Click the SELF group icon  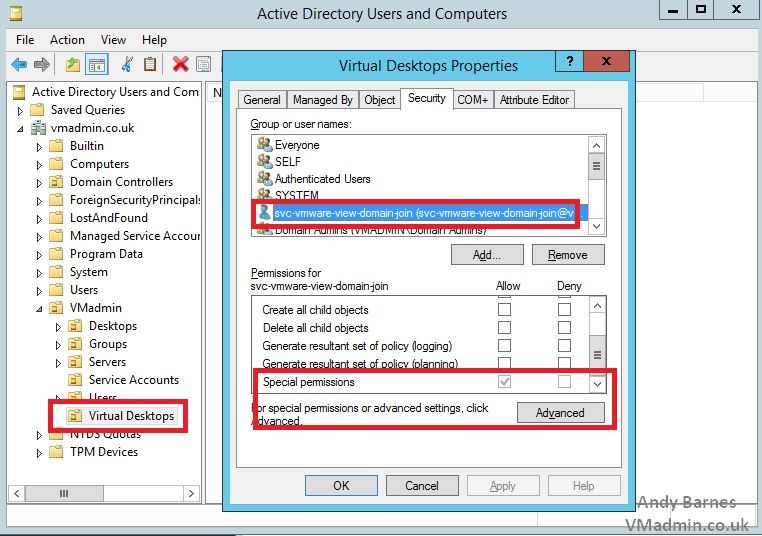click(264, 161)
